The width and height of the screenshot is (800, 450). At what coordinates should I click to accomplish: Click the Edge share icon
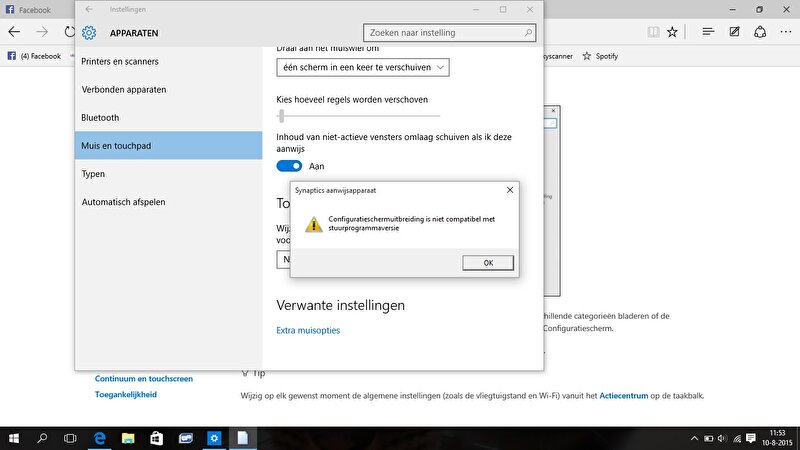758,32
